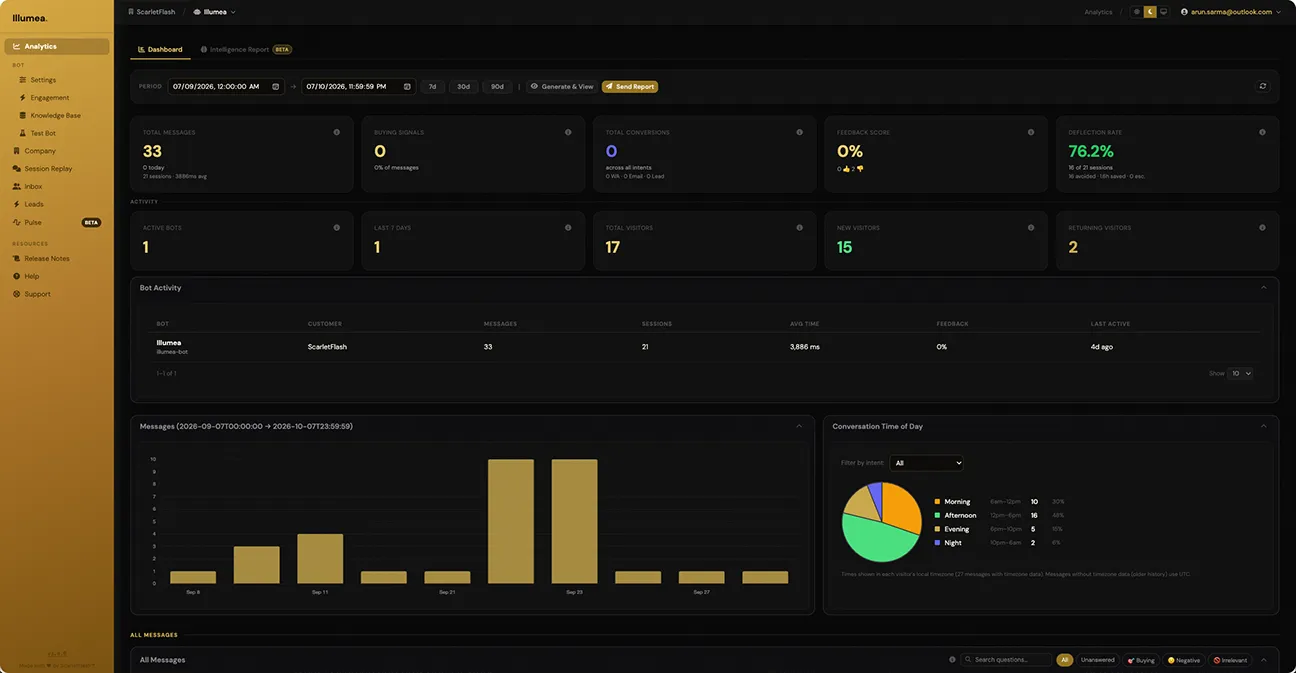Screen dimensions: 1296x673
Task: Collapse the Bot Activity panel
Action: coord(1264,288)
